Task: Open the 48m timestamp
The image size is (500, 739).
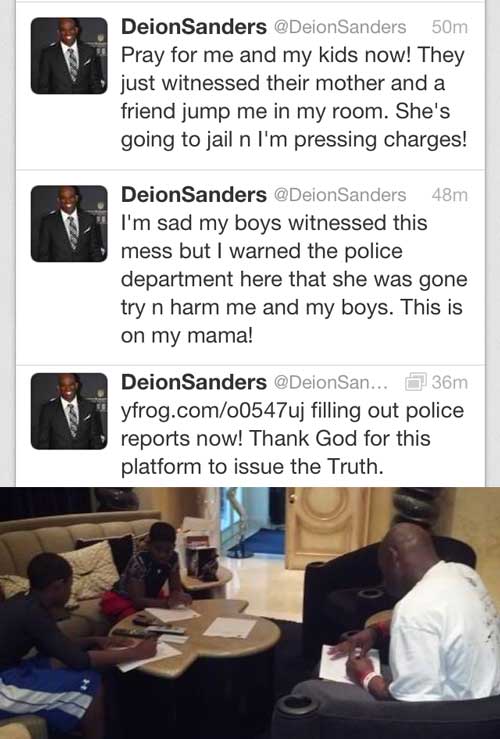Action: (450, 195)
